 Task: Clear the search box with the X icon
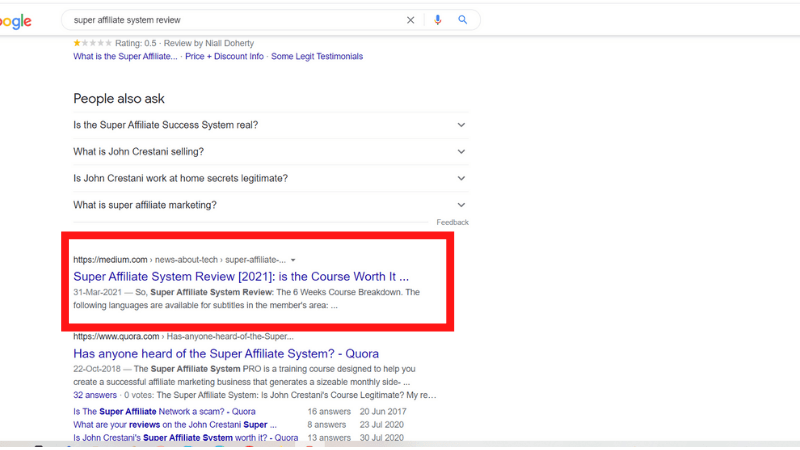click(410, 20)
